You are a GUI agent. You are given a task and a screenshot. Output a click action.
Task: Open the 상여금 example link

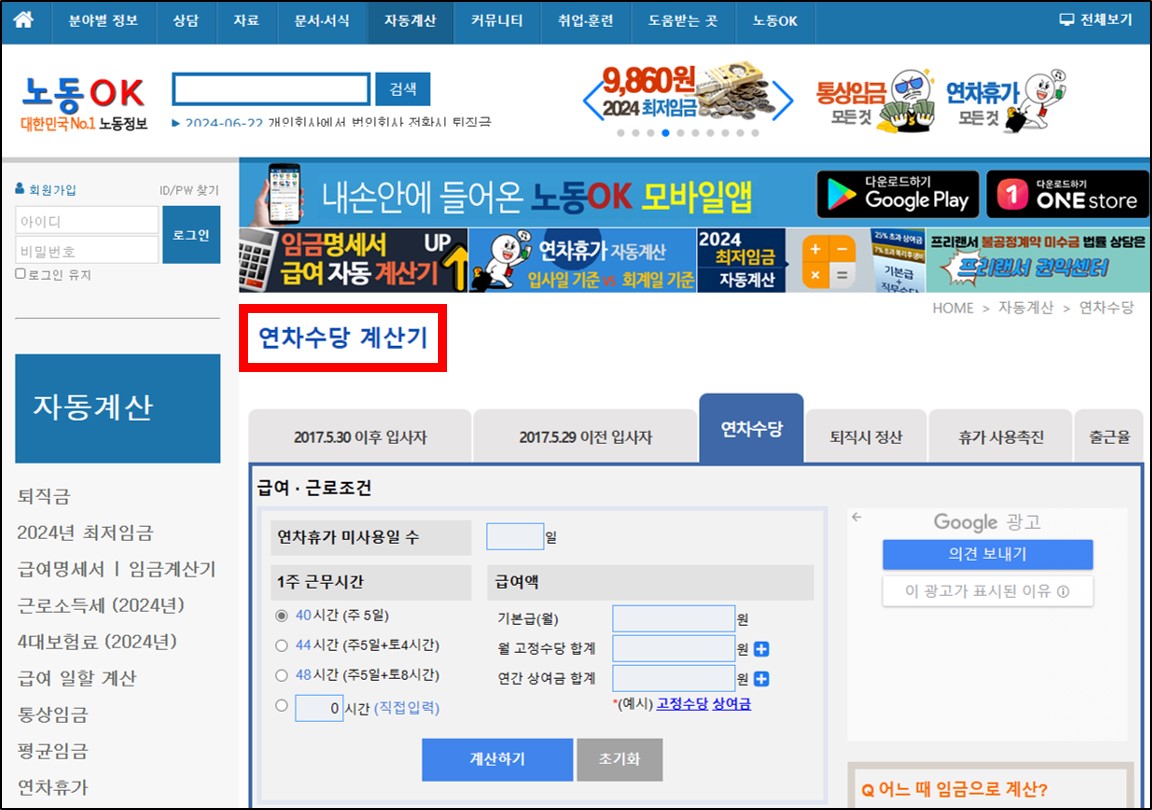click(x=733, y=703)
